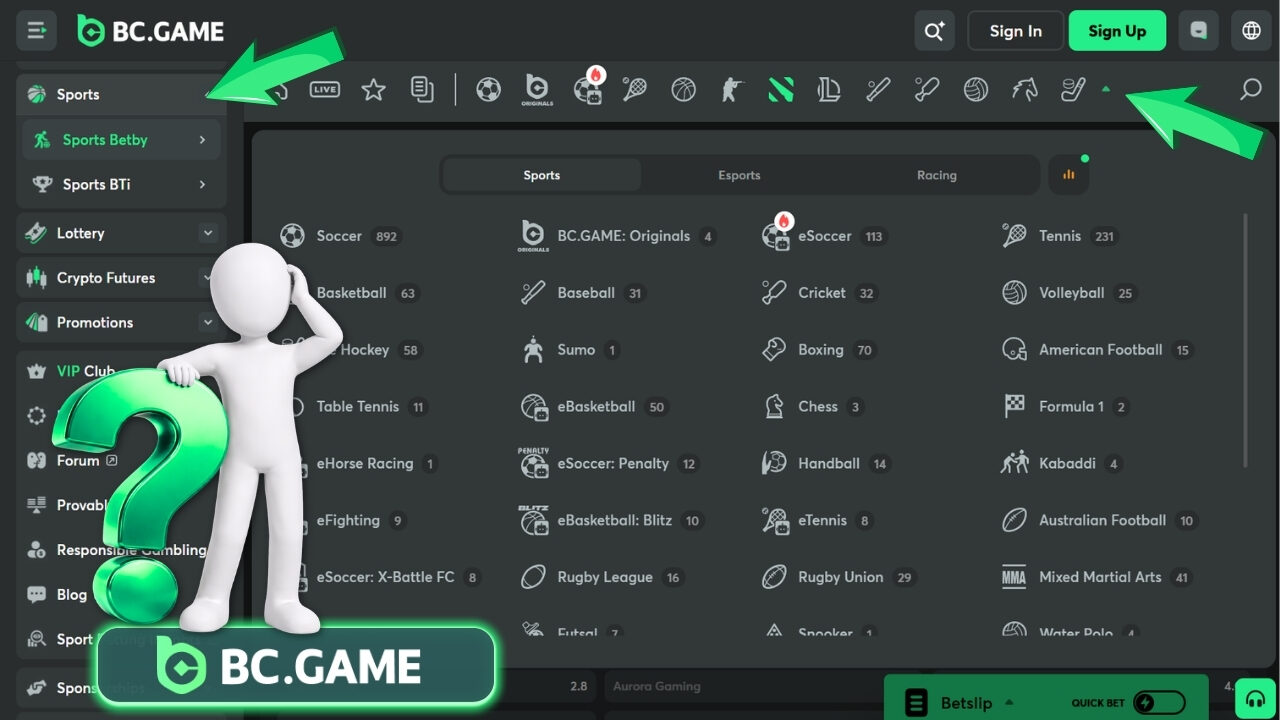Select Volleyball 25 in sports list
1280x720 pixels.
click(x=1070, y=293)
